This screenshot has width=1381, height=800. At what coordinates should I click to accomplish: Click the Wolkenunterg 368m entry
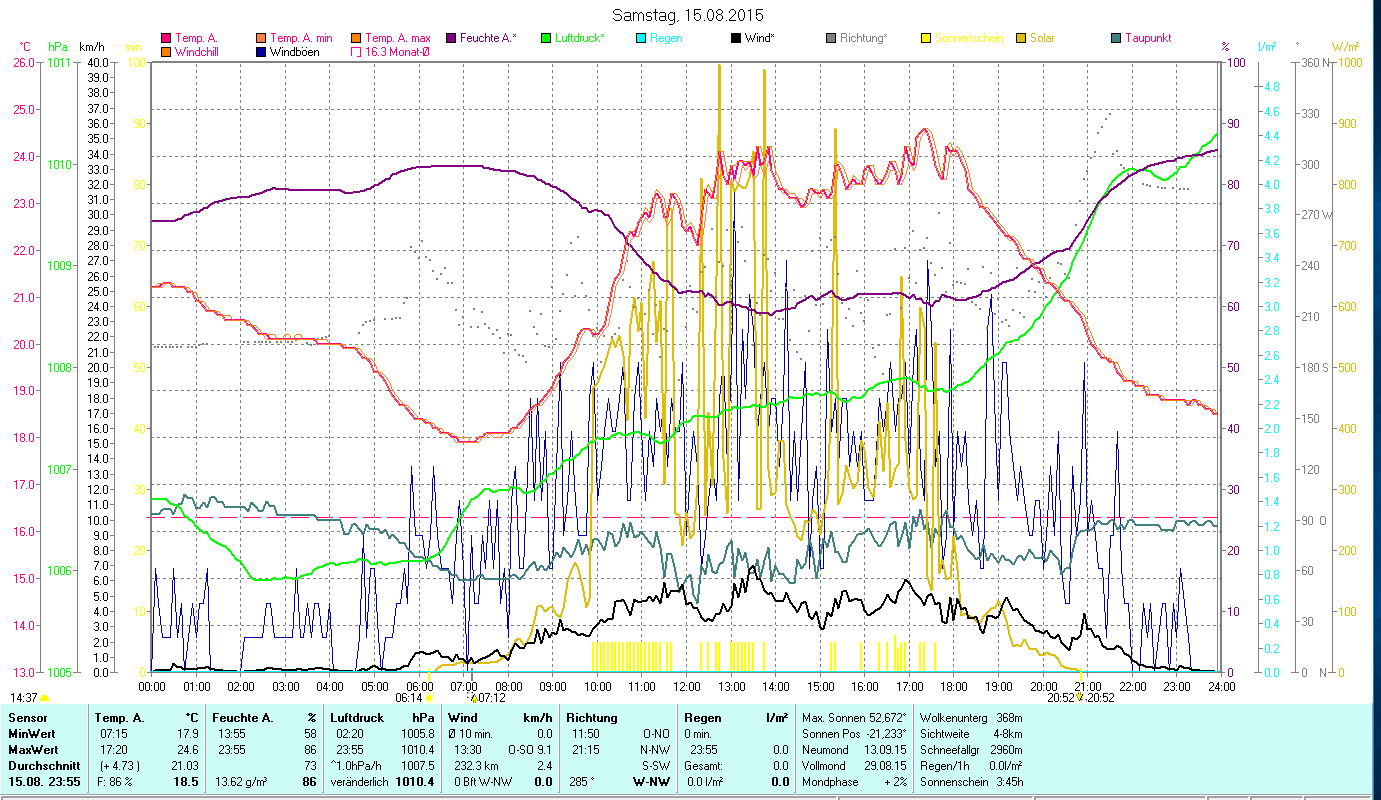969,718
